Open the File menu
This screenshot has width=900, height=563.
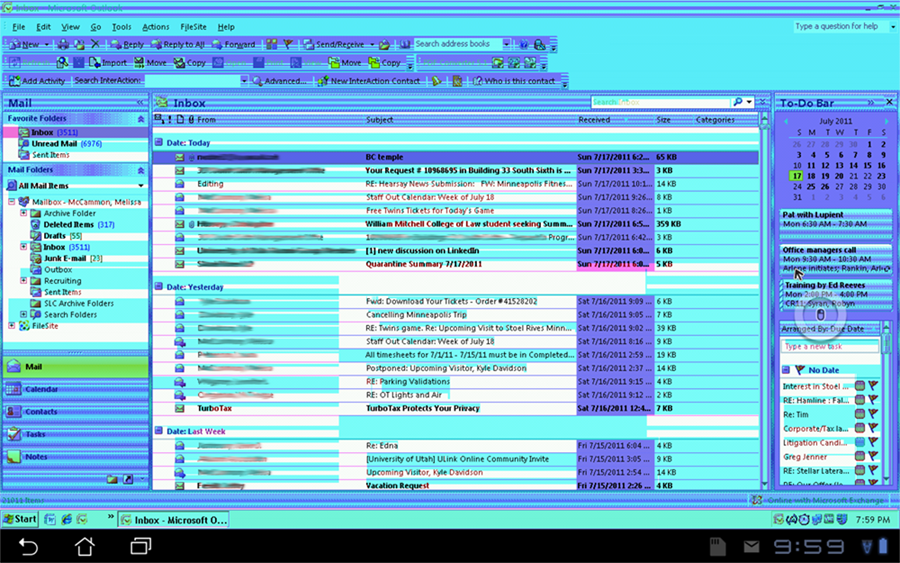pos(19,27)
